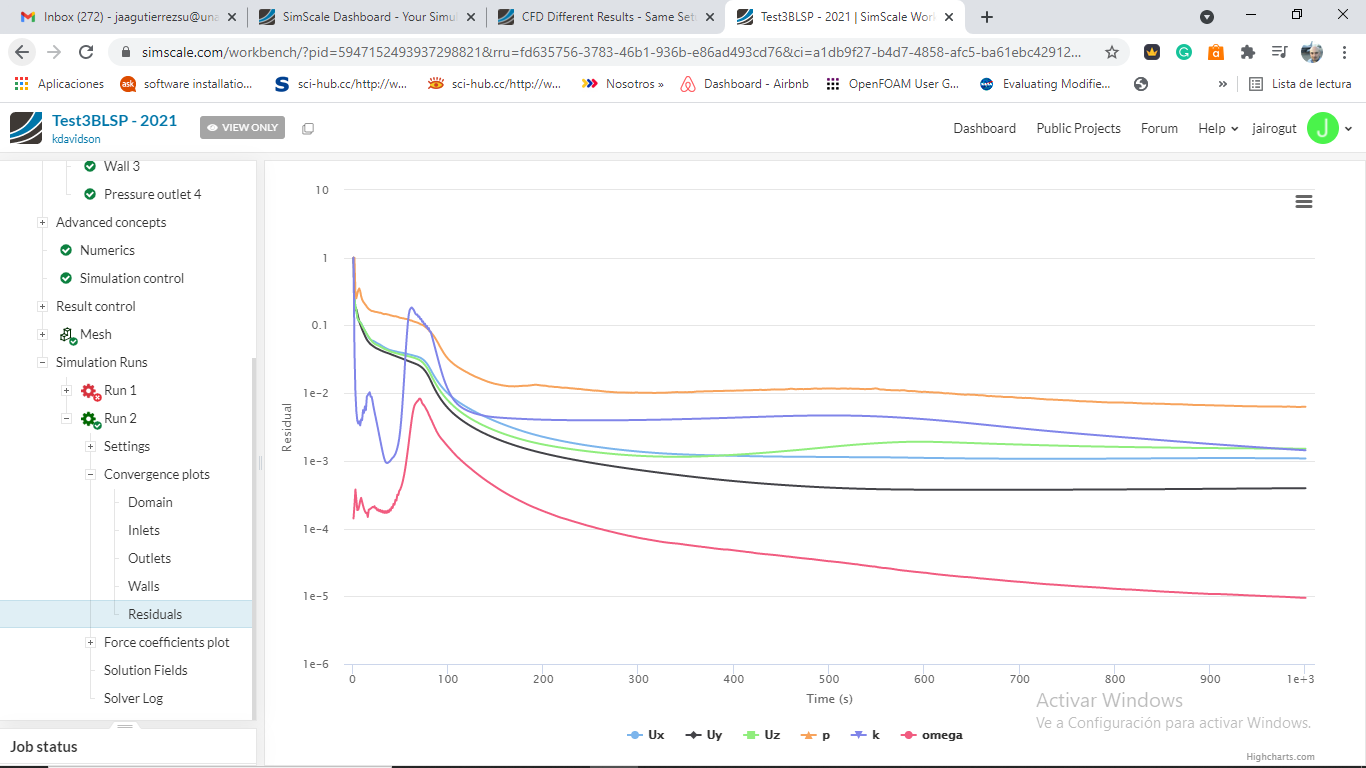Open the Run 2 gear status icon
This screenshot has height=768, width=1366.
[90, 419]
